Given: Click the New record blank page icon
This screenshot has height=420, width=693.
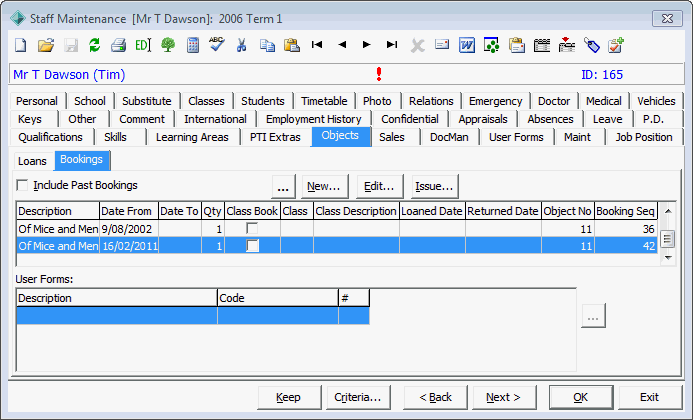Looking at the screenshot, I should [21, 45].
